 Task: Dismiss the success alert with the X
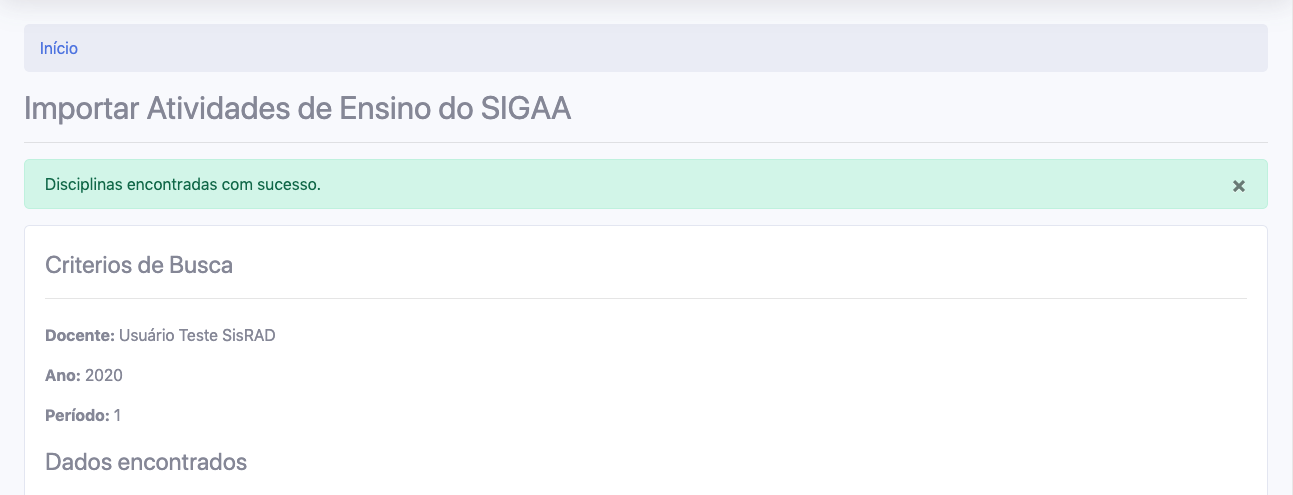[1238, 186]
